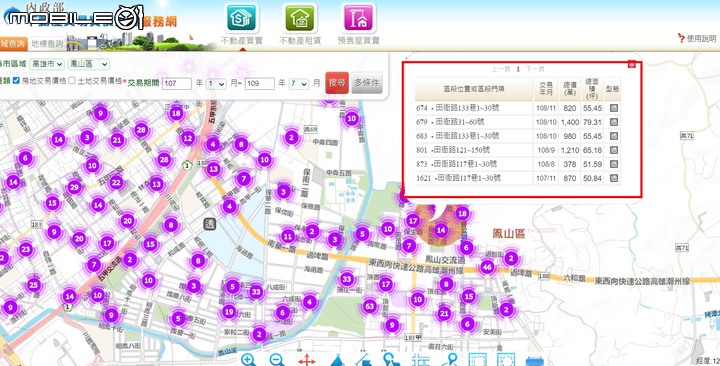This screenshot has width=720, height=366.
Task: Open map cluster marker 29
Action: (74, 187)
